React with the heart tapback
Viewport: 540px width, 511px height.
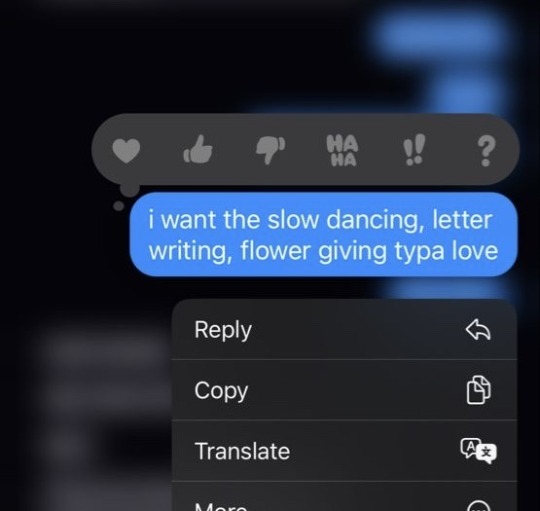(x=126, y=150)
